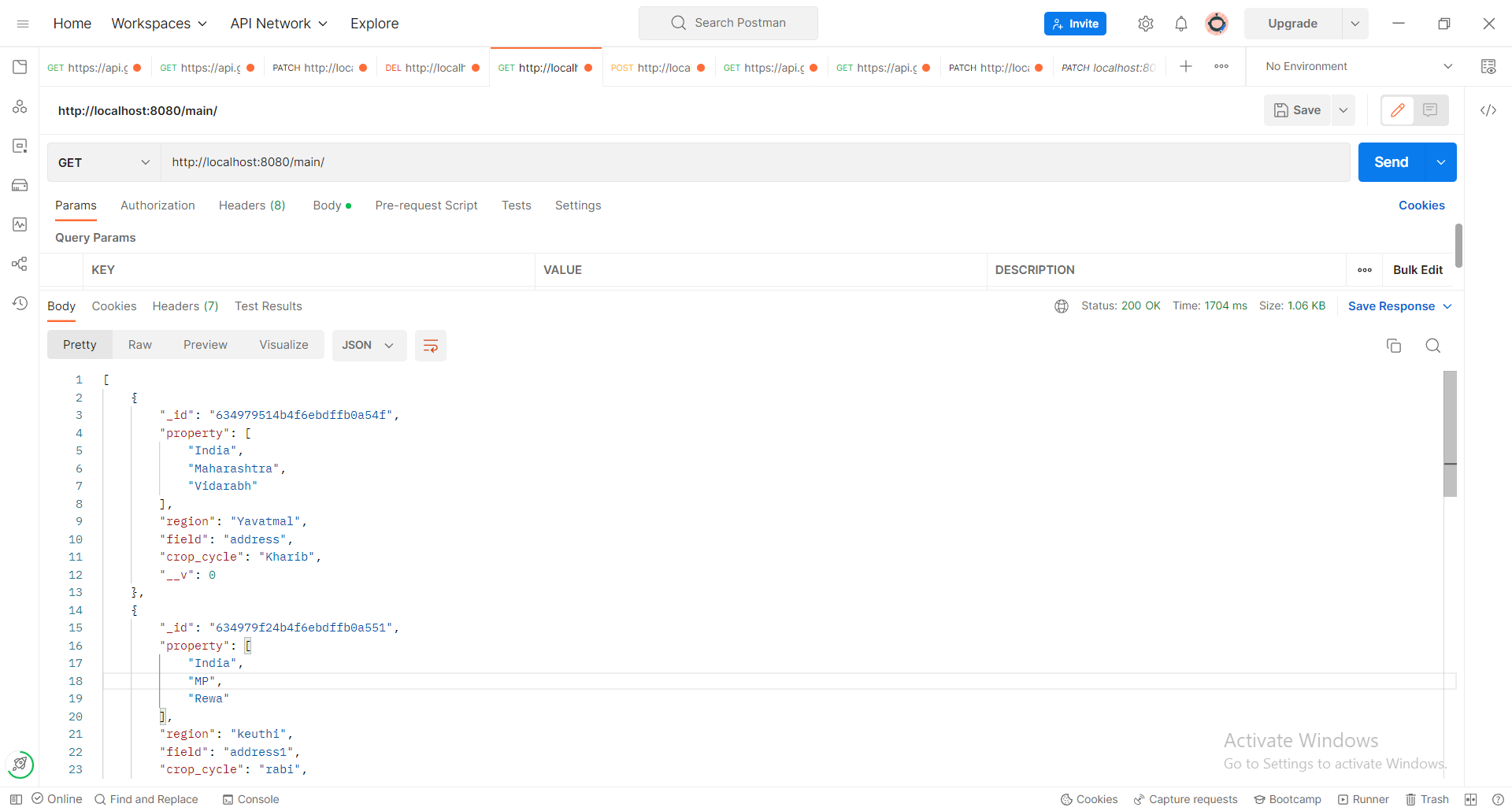Image resolution: width=1512 pixels, height=811 pixels.
Task: Open the APIs sidebar panel
Action: pyautogui.click(x=20, y=106)
